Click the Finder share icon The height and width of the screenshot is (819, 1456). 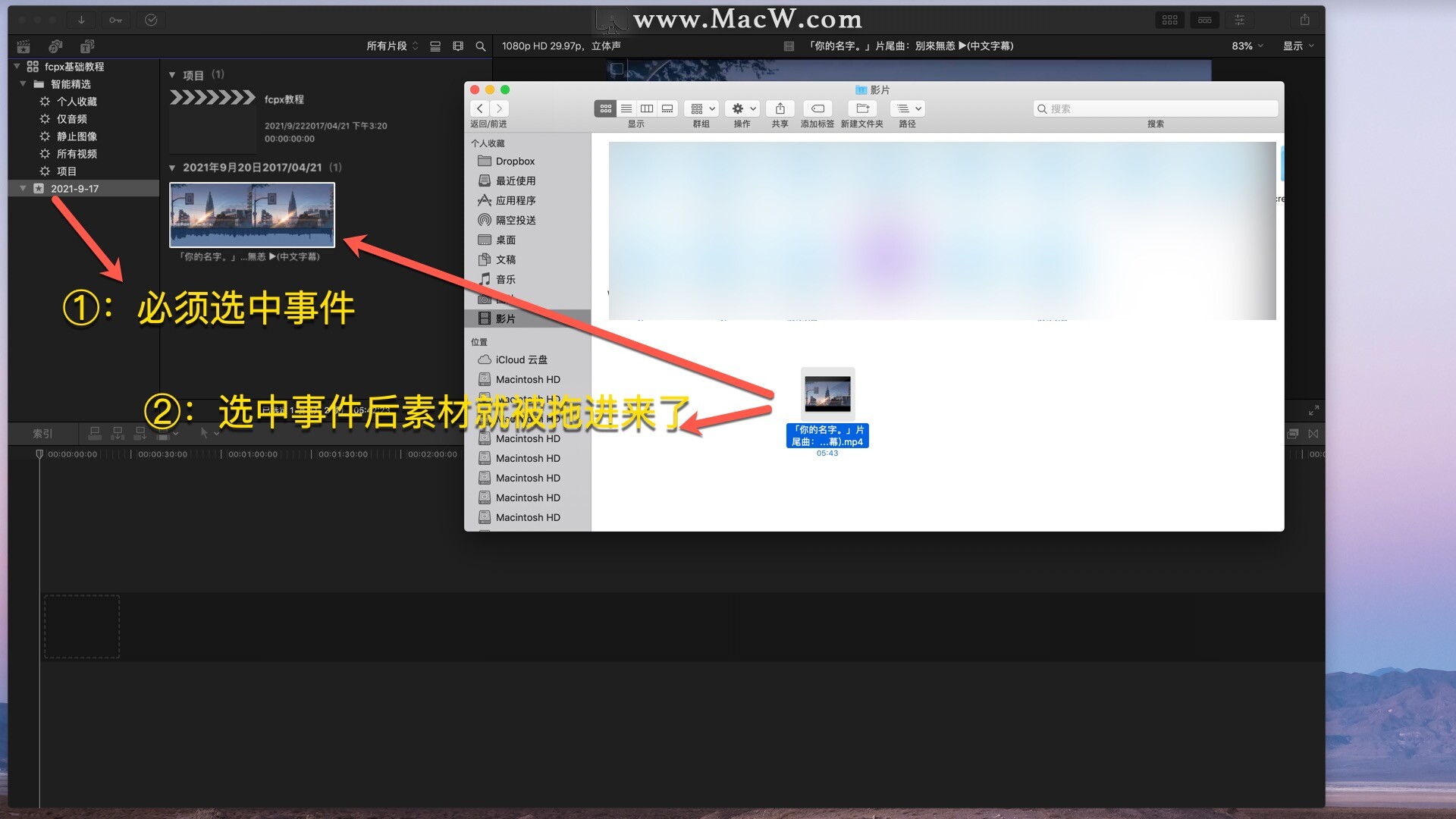click(780, 108)
